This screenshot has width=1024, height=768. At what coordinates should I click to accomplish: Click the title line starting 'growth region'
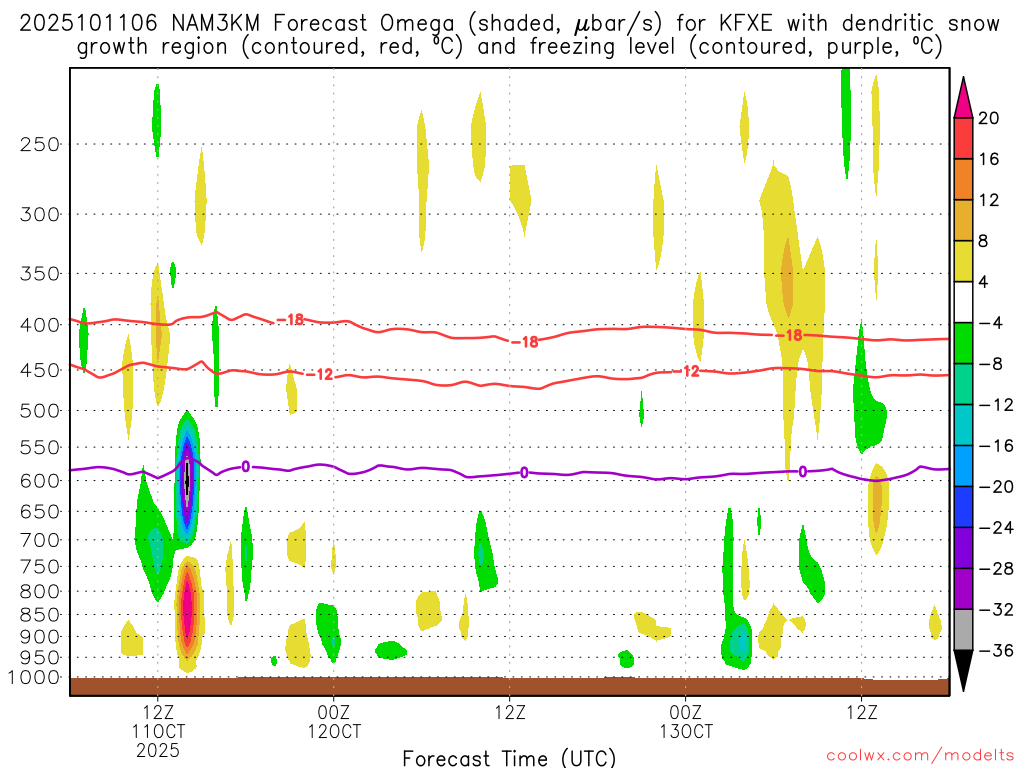(509, 48)
